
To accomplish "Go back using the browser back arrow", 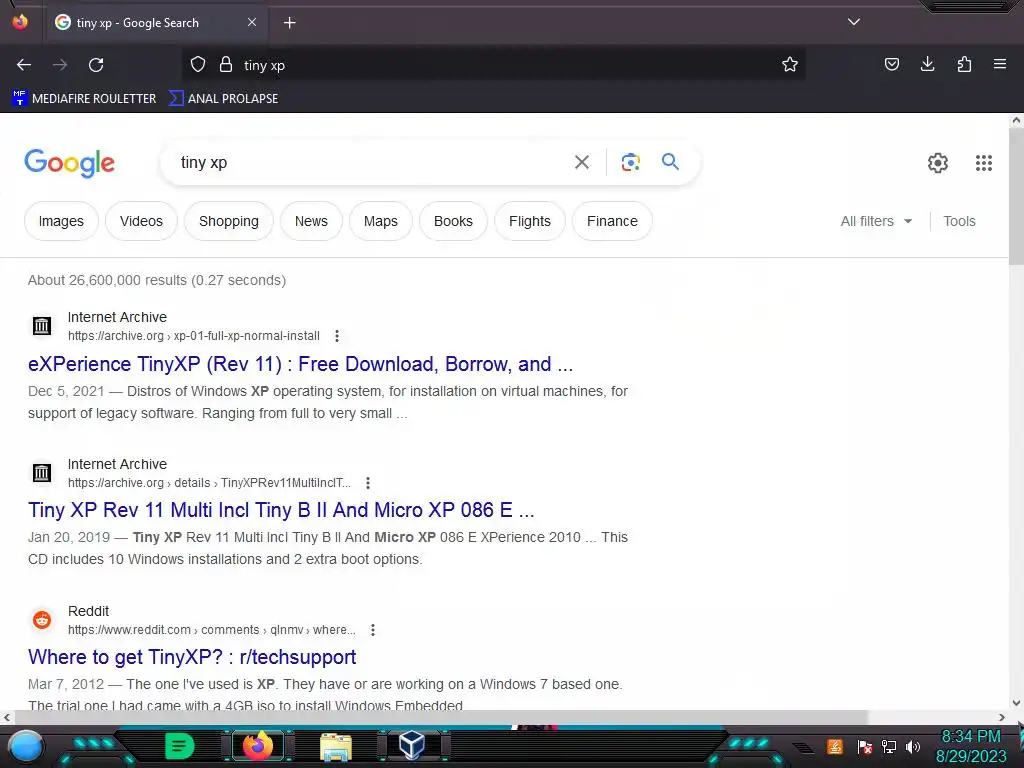I will click(24, 65).
